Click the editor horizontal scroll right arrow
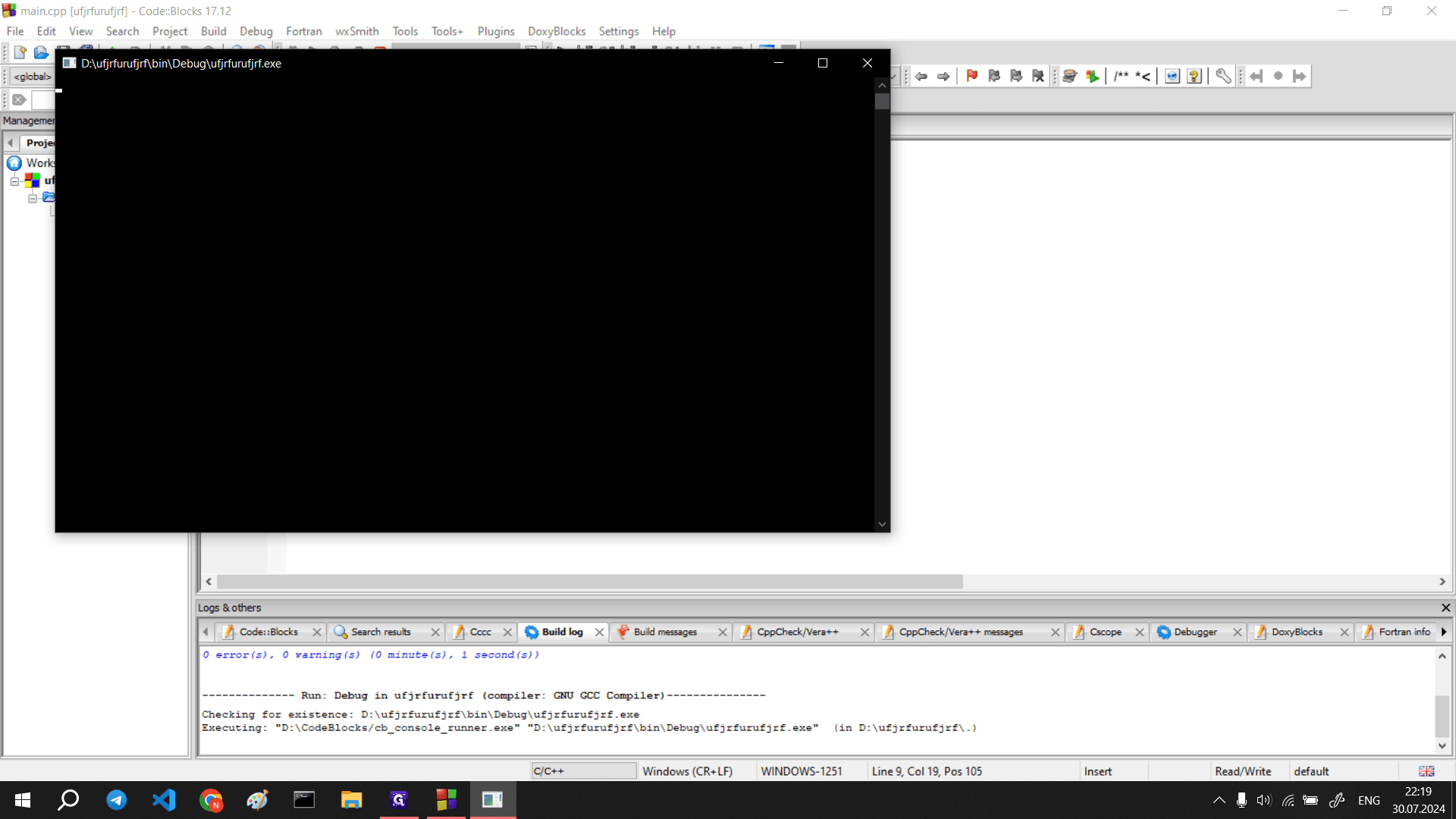The height and width of the screenshot is (819, 1456). (1442, 582)
